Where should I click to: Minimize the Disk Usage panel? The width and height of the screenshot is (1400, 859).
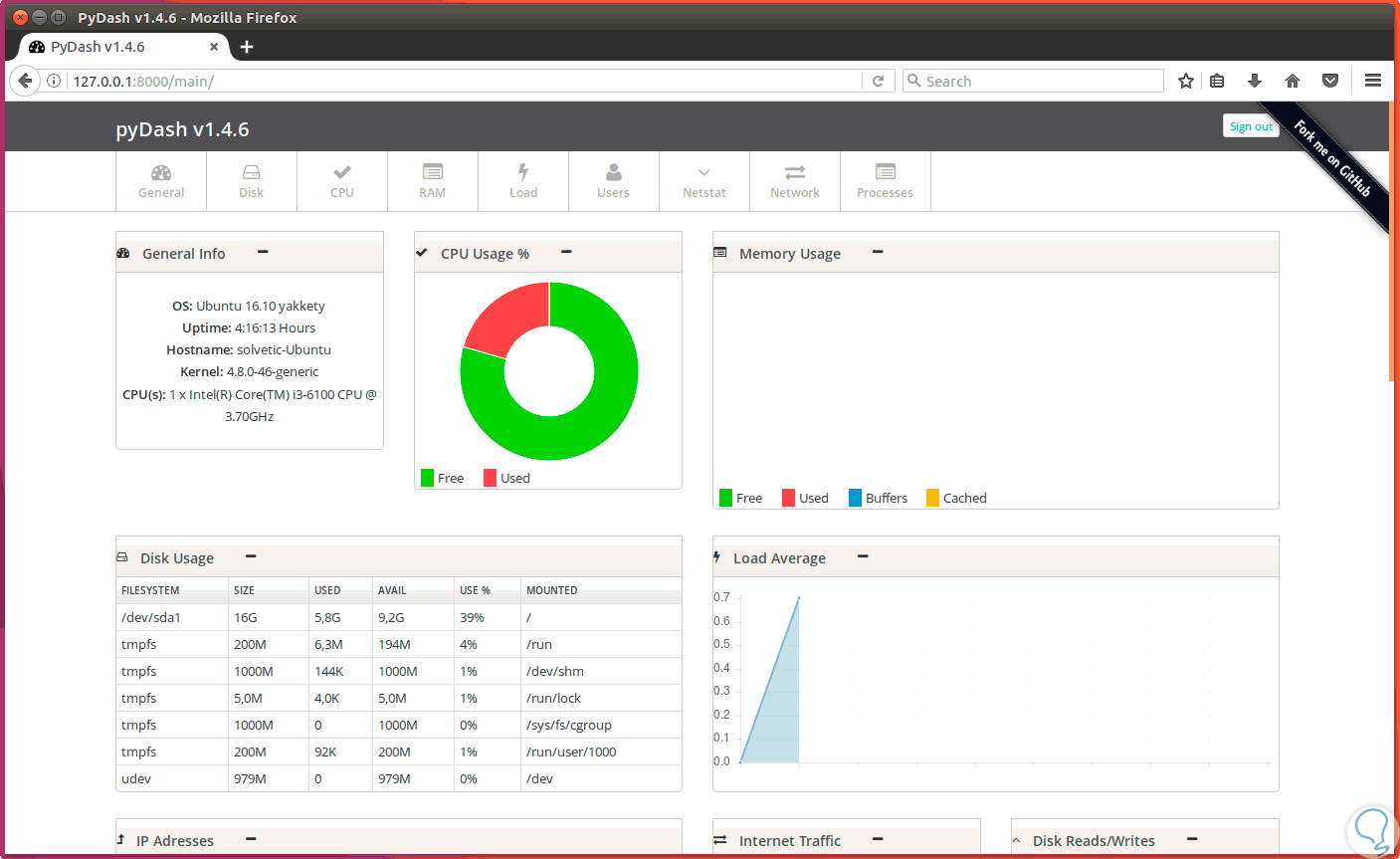point(250,555)
